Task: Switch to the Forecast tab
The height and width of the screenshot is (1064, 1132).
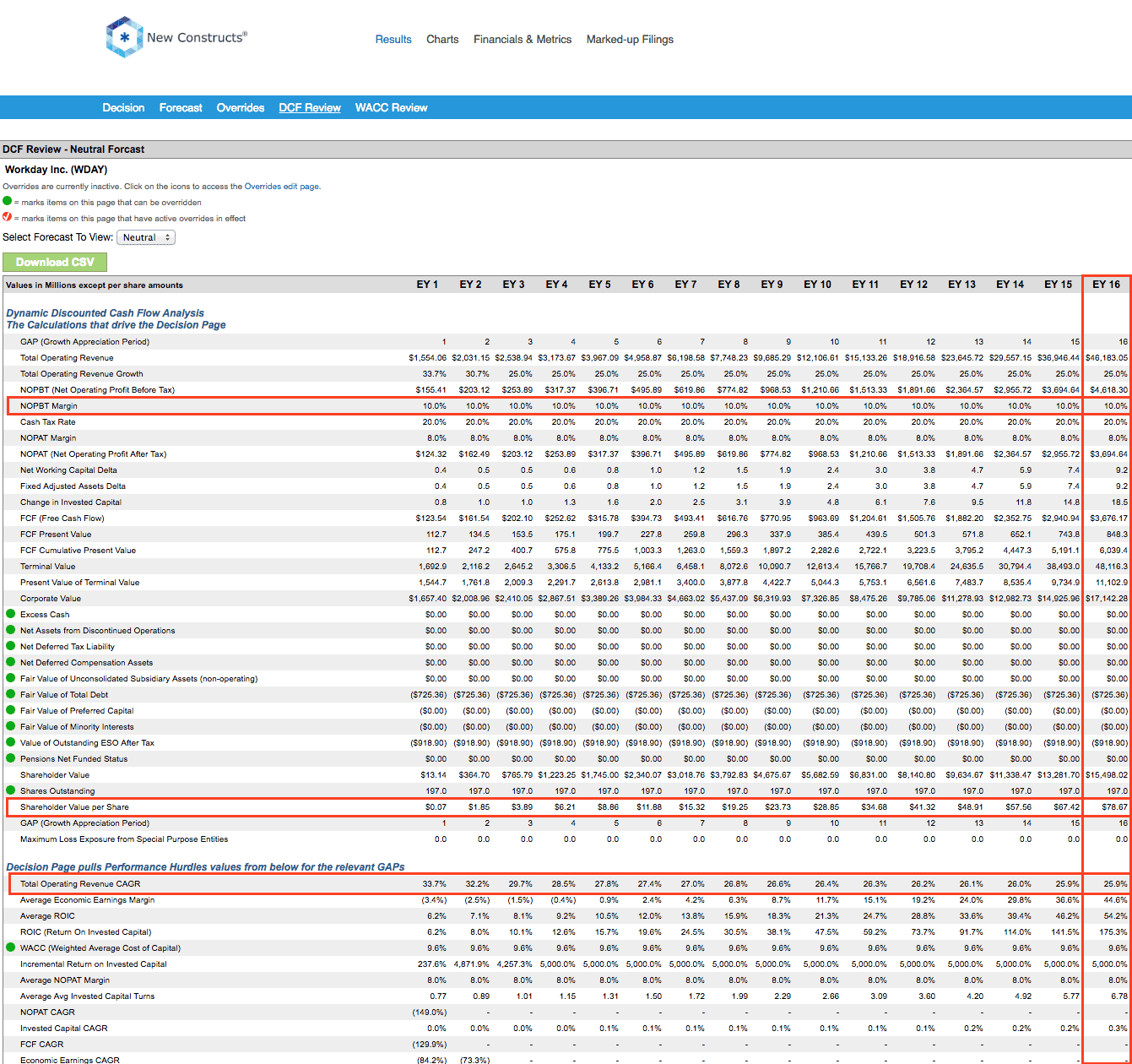Action: pos(181,108)
